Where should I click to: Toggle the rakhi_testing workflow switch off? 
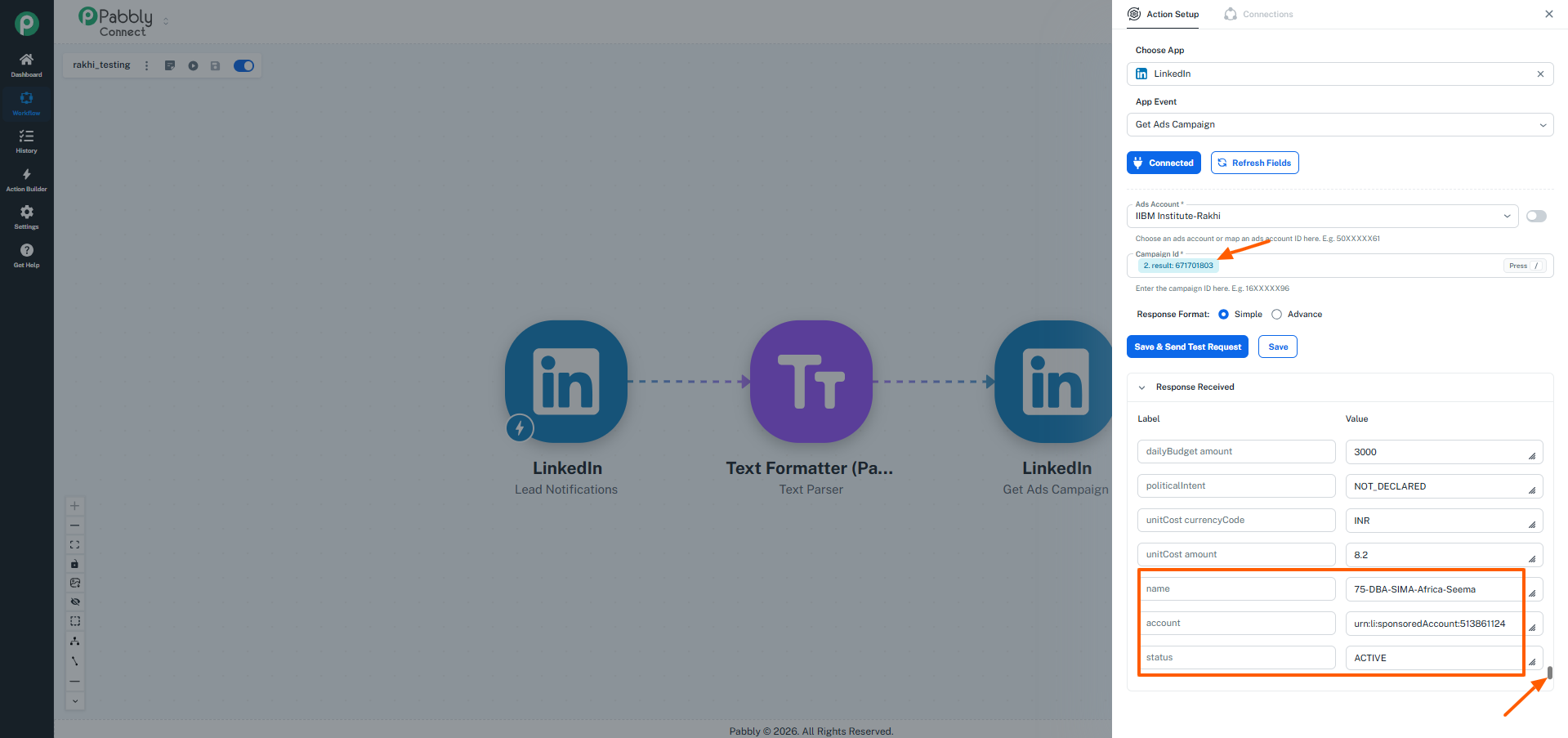pyautogui.click(x=243, y=65)
